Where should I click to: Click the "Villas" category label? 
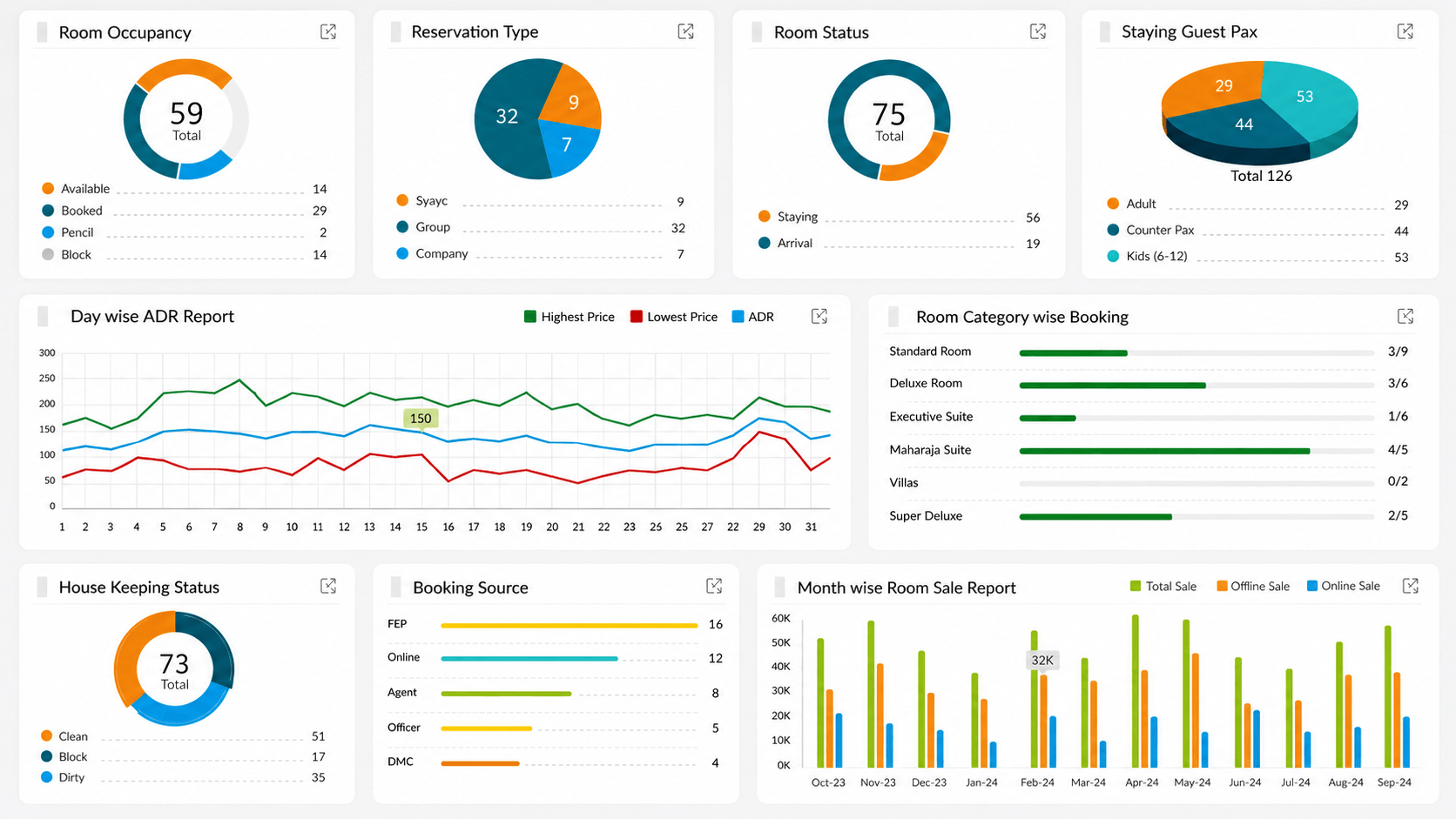(904, 482)
